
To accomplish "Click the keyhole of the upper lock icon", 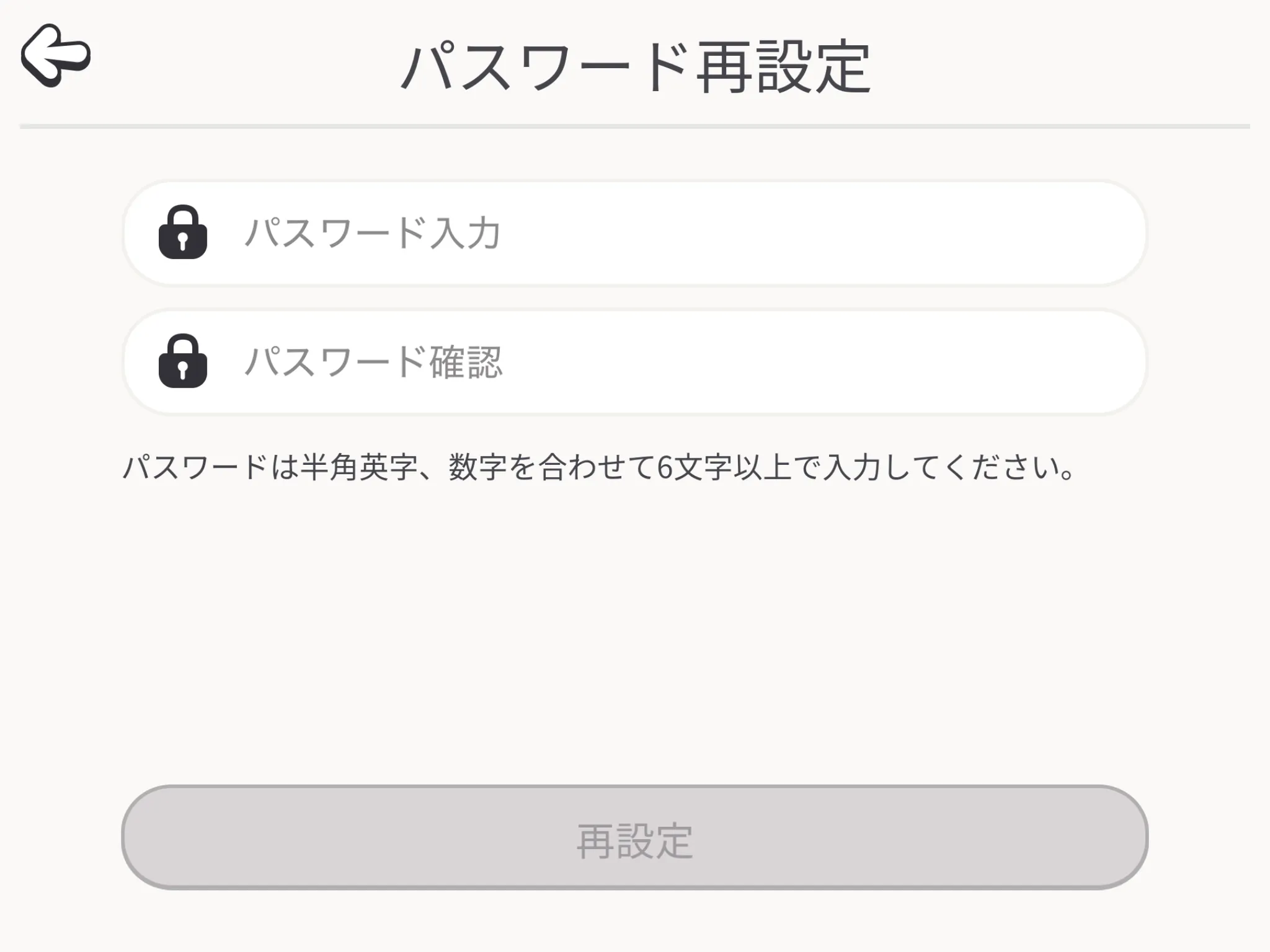I will [183, 240].
